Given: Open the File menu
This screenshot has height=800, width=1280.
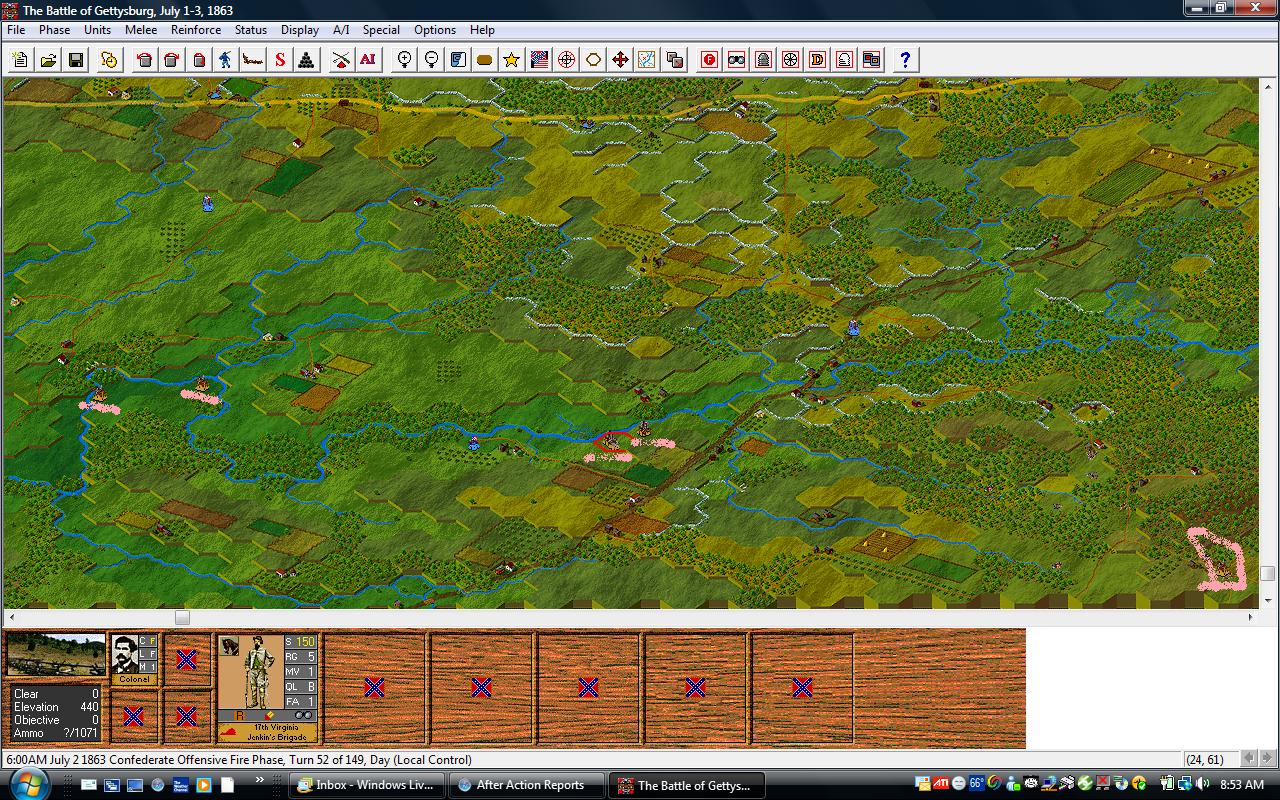Looking at the screenshot, I should coord(16,30).
